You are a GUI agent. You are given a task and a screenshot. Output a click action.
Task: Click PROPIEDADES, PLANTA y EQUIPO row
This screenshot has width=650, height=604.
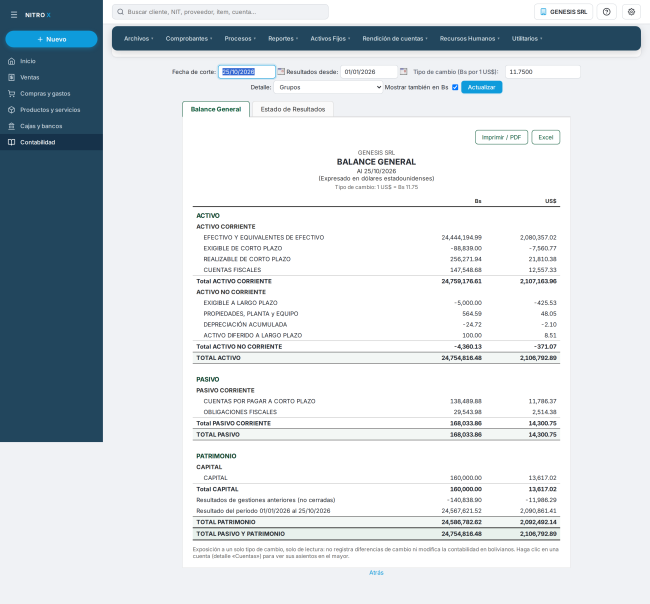[x=376, y=313]
